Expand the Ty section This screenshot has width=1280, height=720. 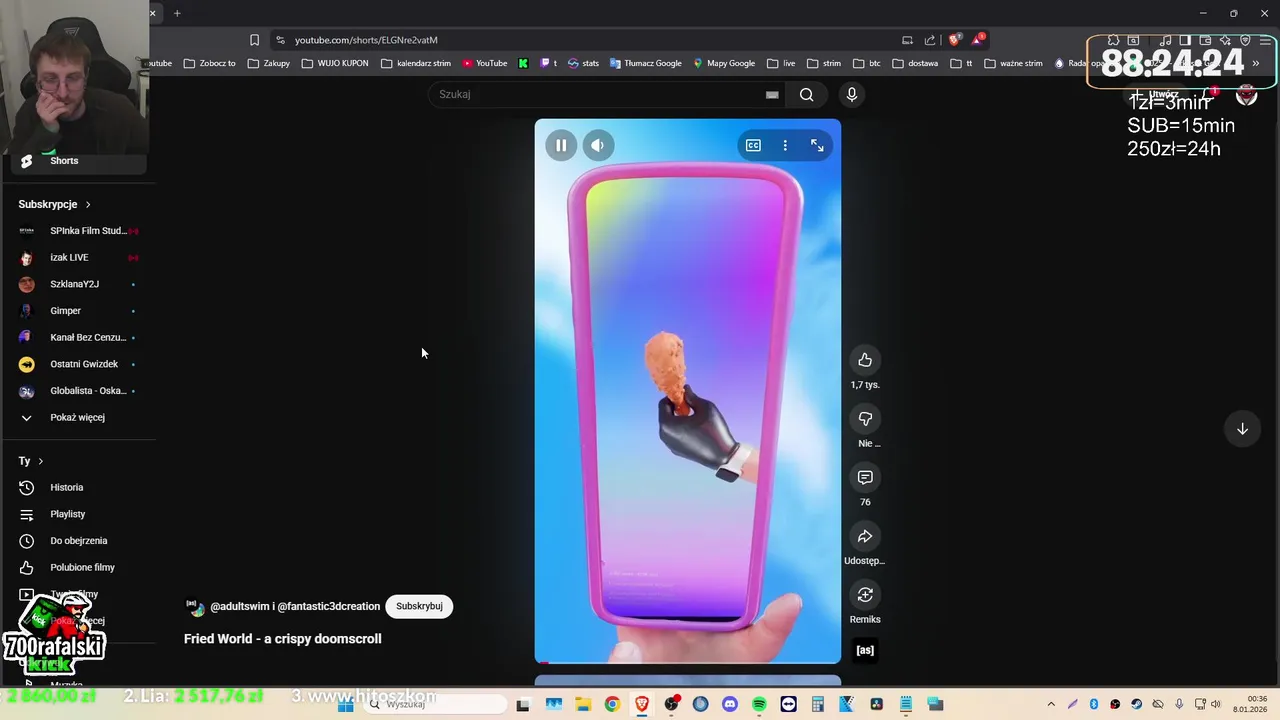pyautogui.click(x=31, y=461)
